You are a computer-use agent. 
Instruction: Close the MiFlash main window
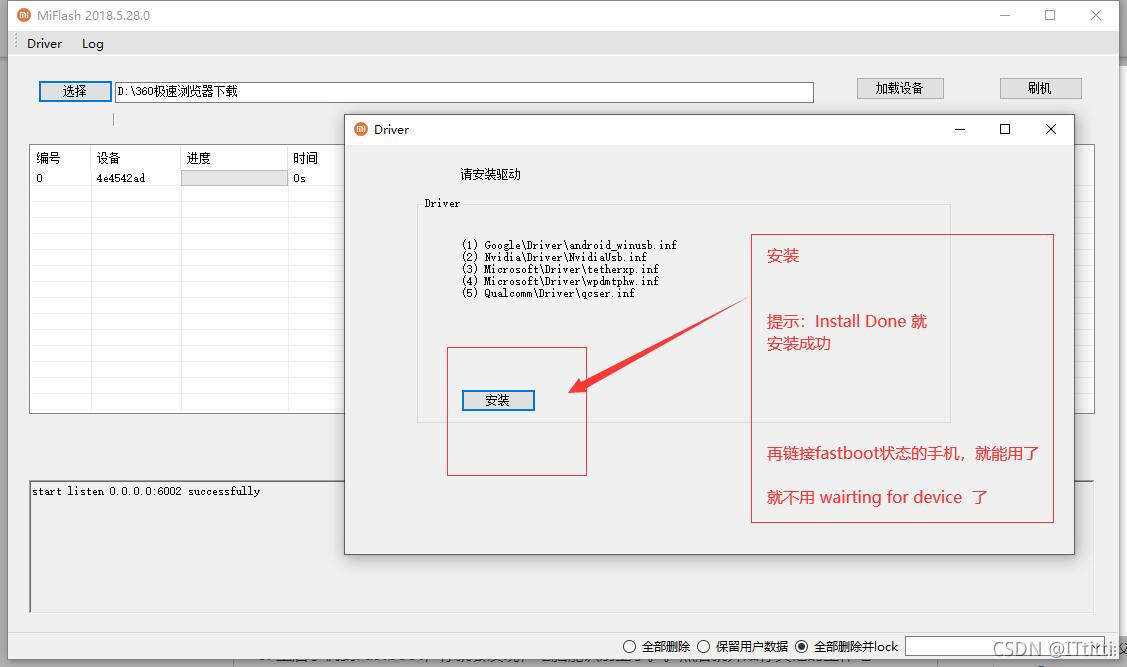click(x=1095, y=15)
